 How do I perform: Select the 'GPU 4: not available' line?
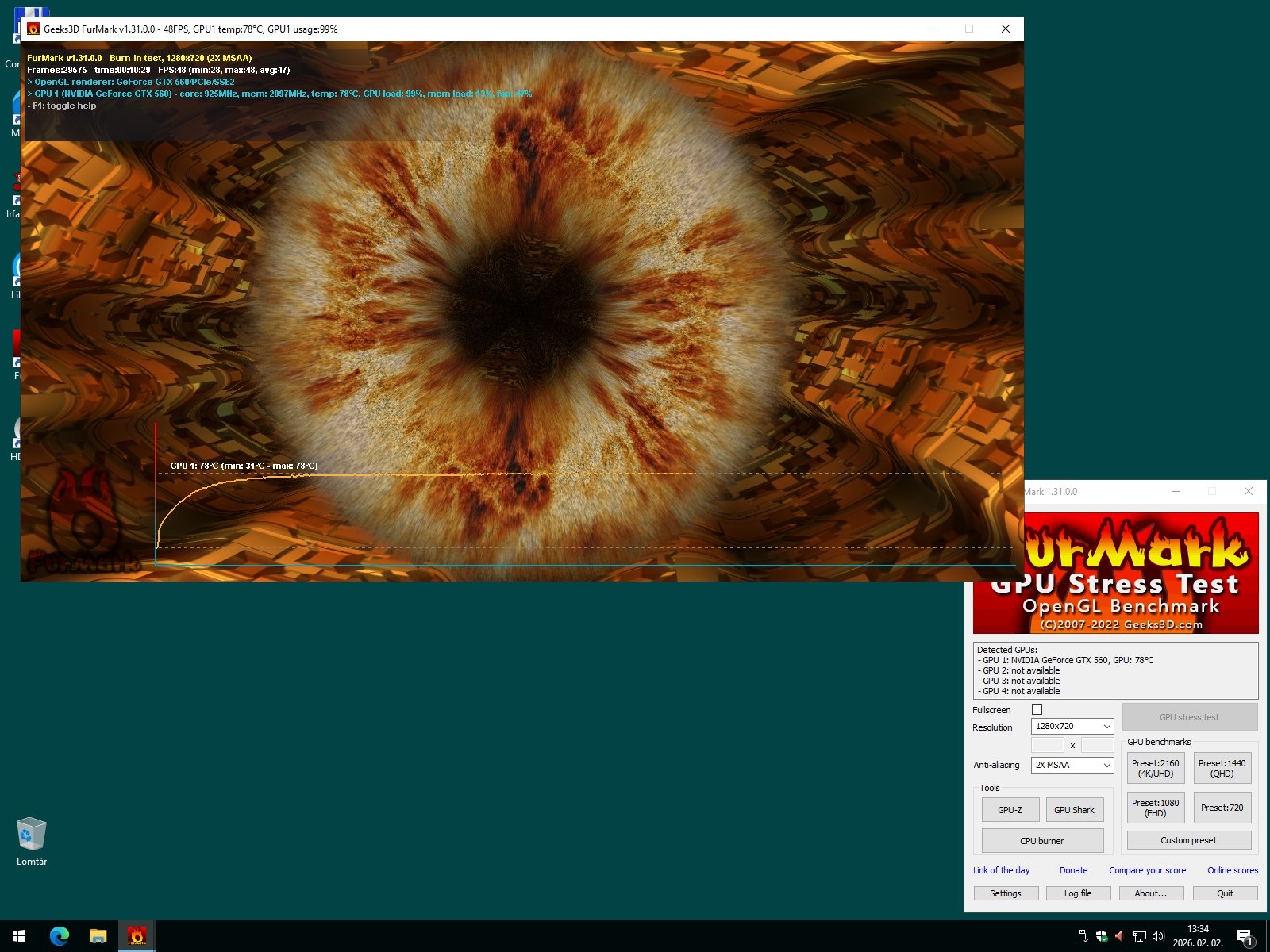click(x=1018, y=691)
